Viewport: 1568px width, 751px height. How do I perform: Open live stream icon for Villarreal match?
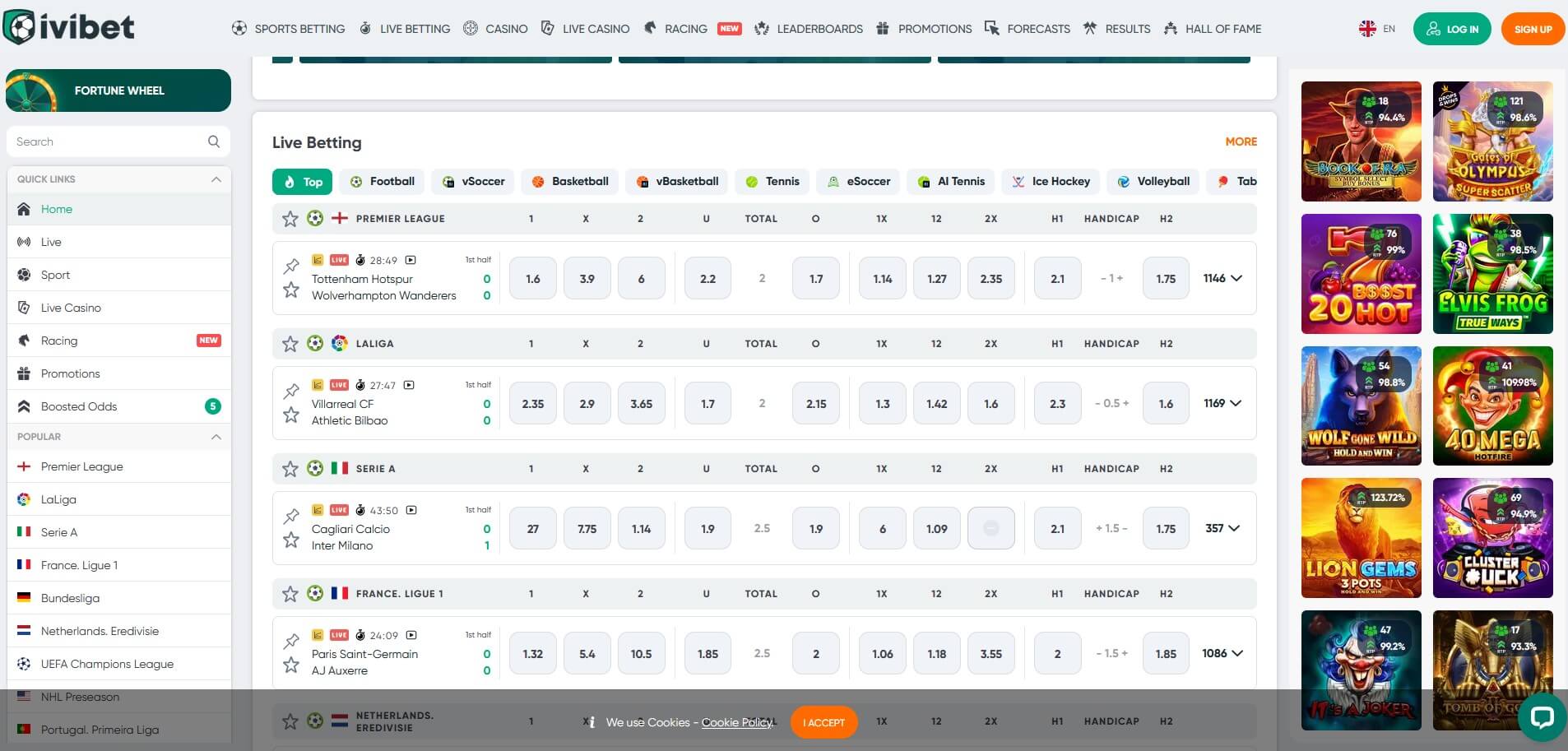coord(409,385)
